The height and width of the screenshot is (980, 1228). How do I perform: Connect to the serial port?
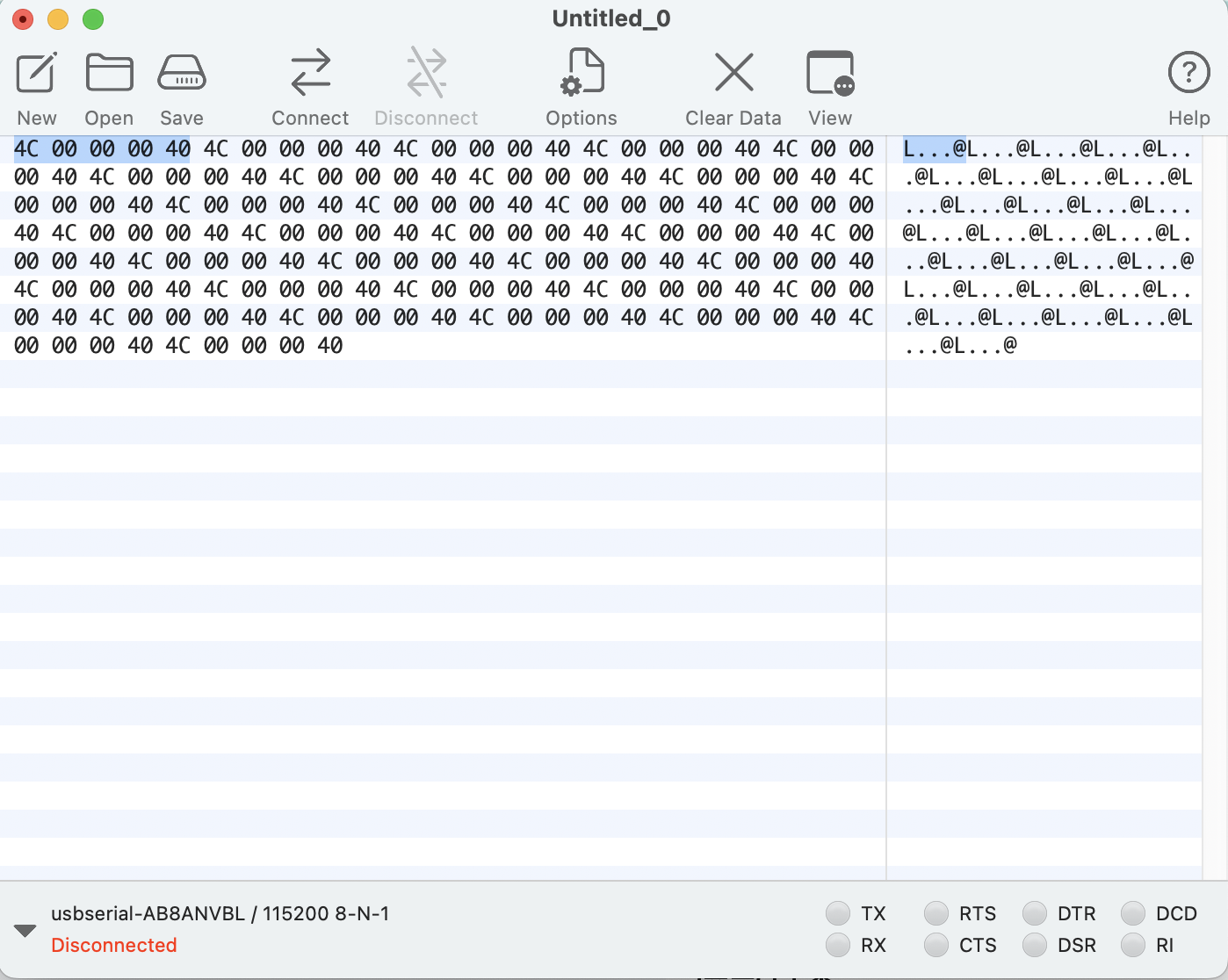pos(310,73)
